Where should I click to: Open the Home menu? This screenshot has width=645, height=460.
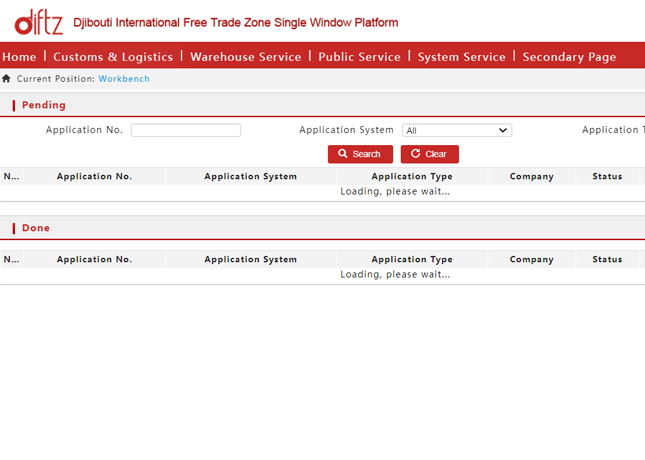click(19, 57)
